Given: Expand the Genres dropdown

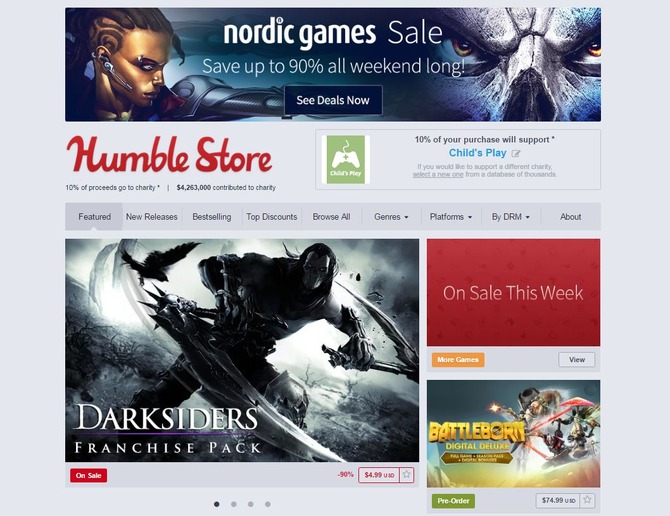Looking at the screenshot, I should (391, 217).
